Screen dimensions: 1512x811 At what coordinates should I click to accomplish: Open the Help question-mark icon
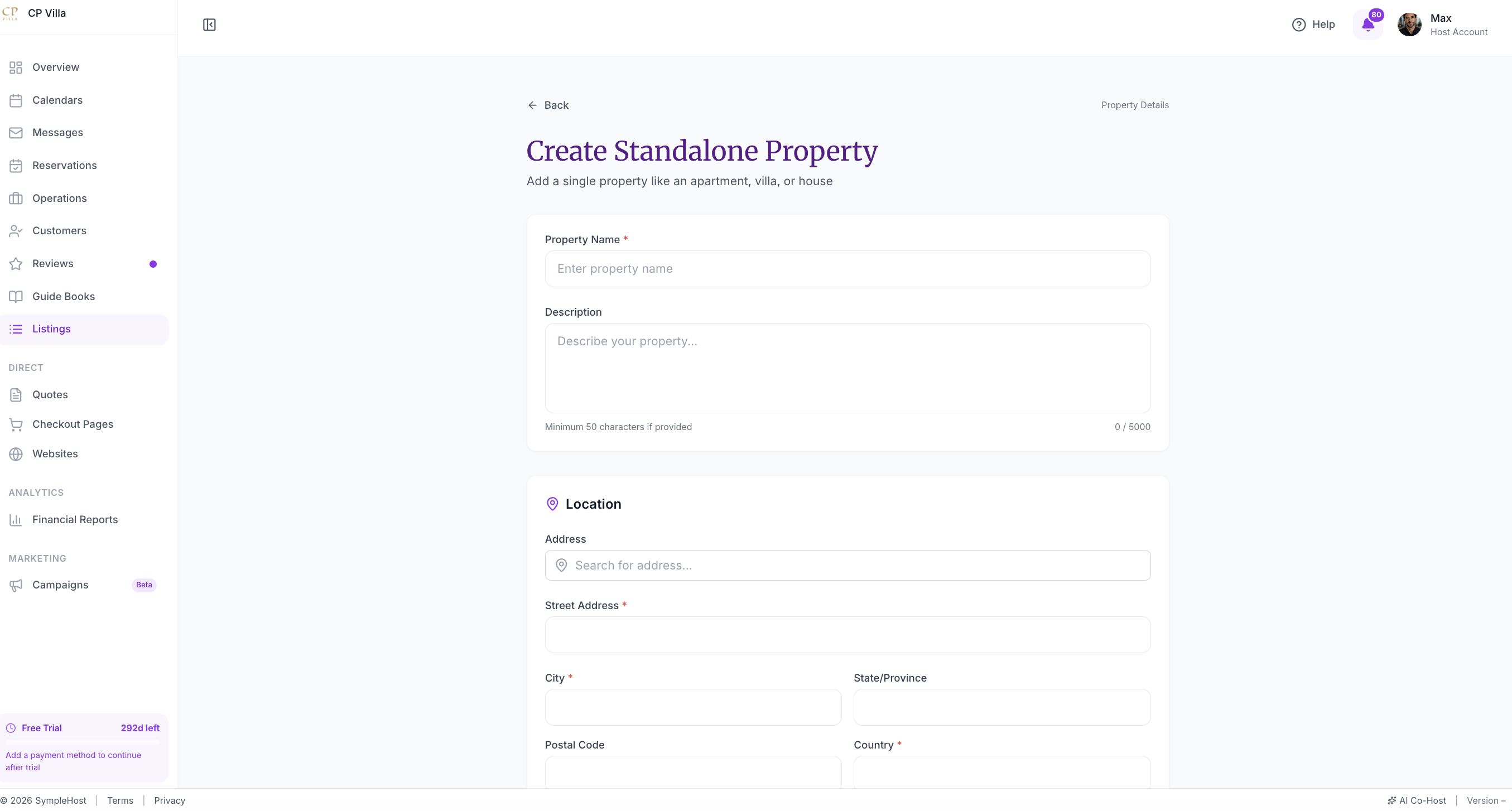coord(1298,25)
